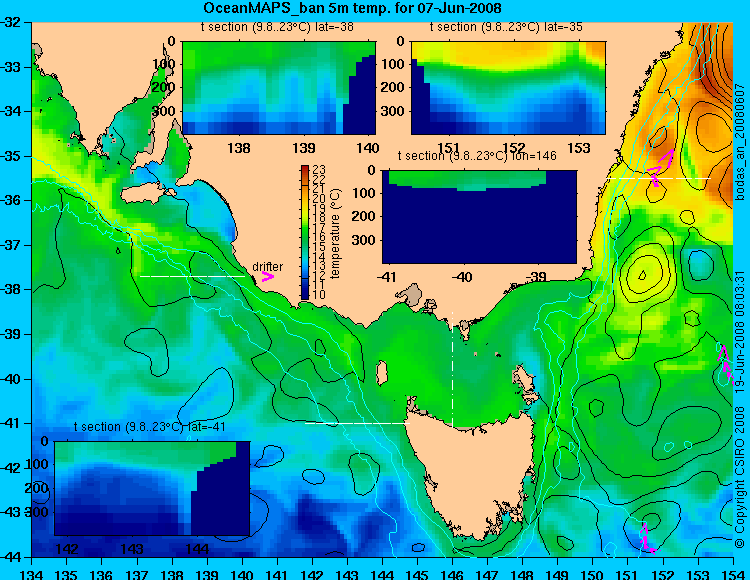Click latitude '-38' on the main left axis
The width and height of the screenshot is (750, 580).
(11, 290)
